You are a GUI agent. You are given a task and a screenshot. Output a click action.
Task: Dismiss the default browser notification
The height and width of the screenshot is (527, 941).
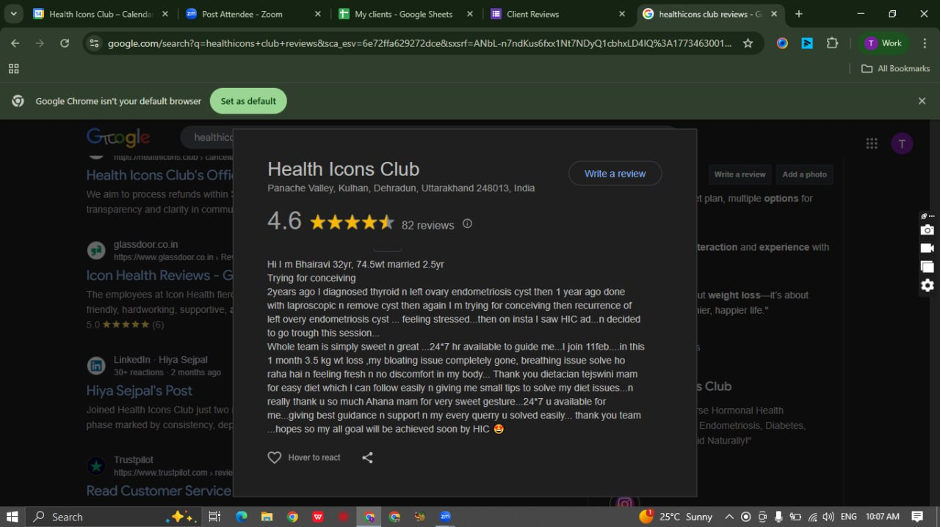922,101
